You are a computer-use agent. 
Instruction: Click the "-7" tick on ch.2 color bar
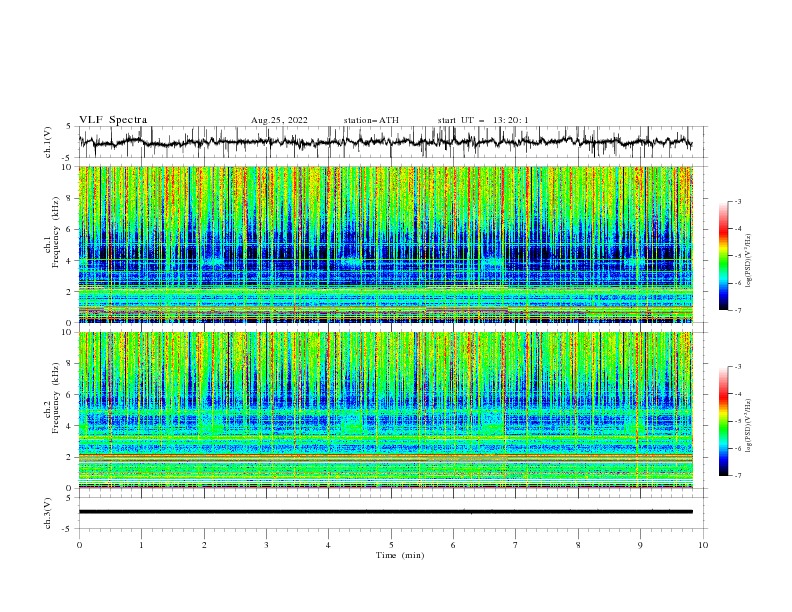point(737,476)
